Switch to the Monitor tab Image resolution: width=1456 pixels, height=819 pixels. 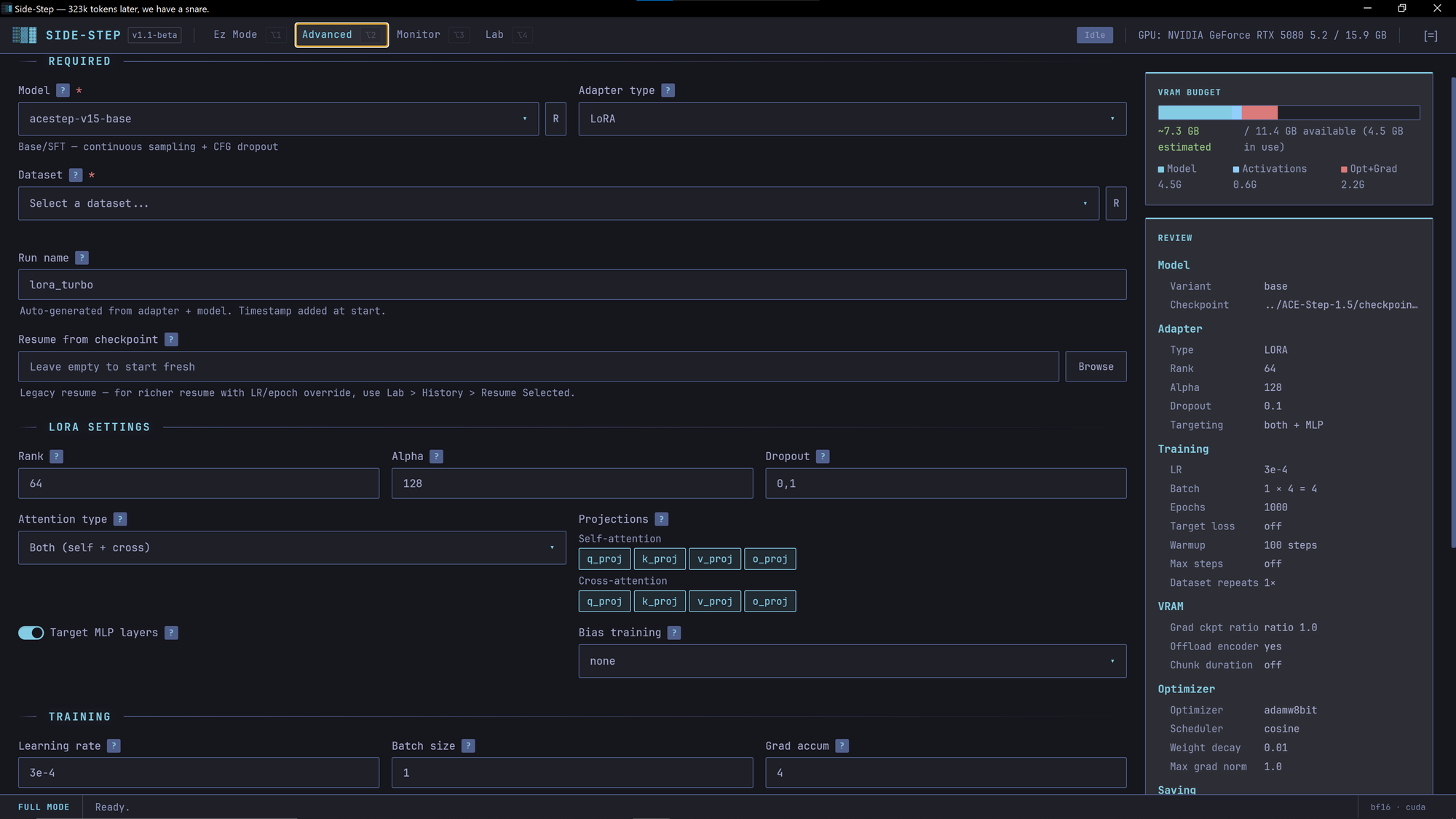[x=419, y=35]
